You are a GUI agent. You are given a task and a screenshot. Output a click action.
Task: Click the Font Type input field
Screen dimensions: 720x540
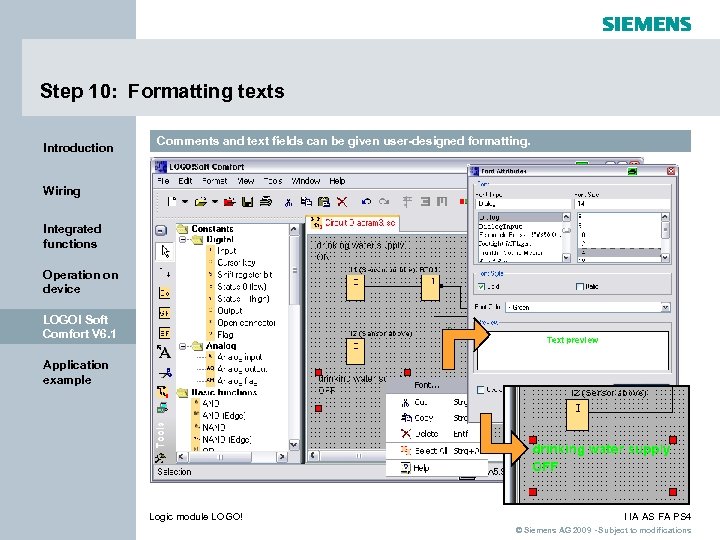(523, 203)
